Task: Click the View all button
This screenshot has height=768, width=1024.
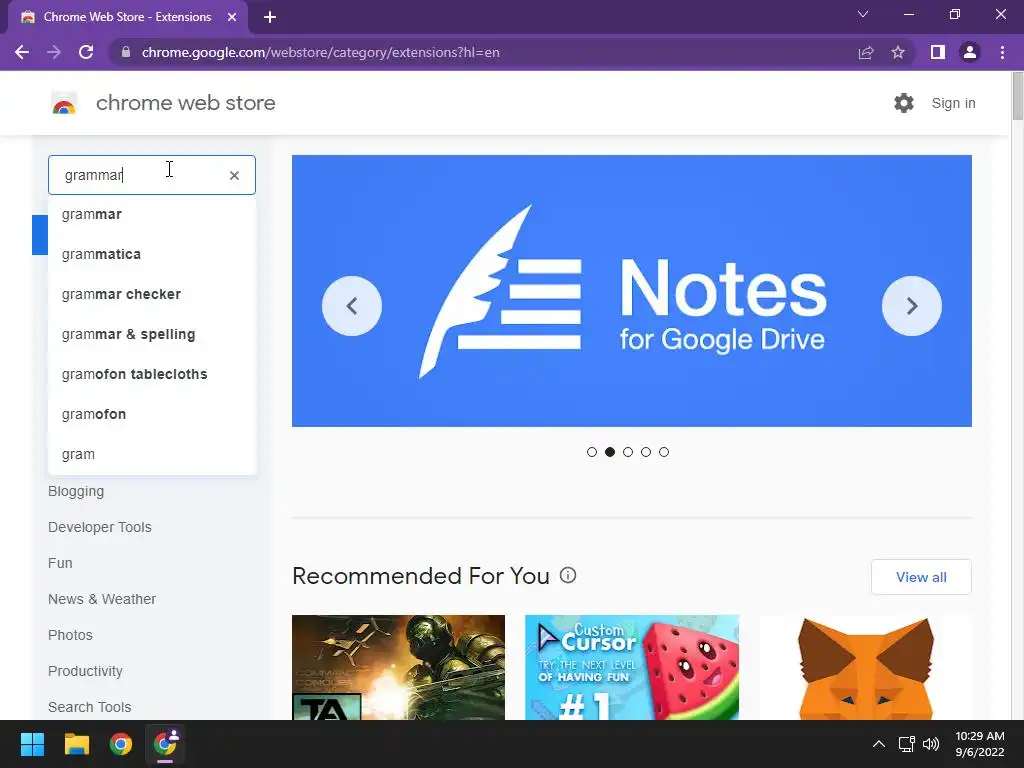Action: pyautogui.click(x=921, y=577)
